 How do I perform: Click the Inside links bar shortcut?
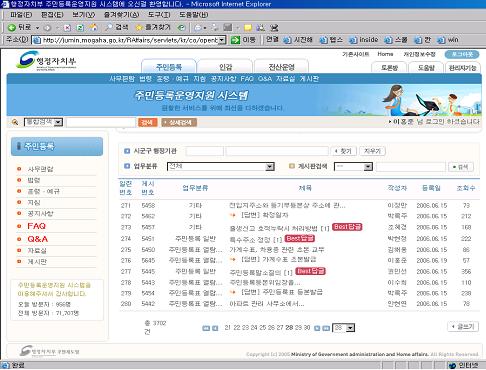[363, 40]
